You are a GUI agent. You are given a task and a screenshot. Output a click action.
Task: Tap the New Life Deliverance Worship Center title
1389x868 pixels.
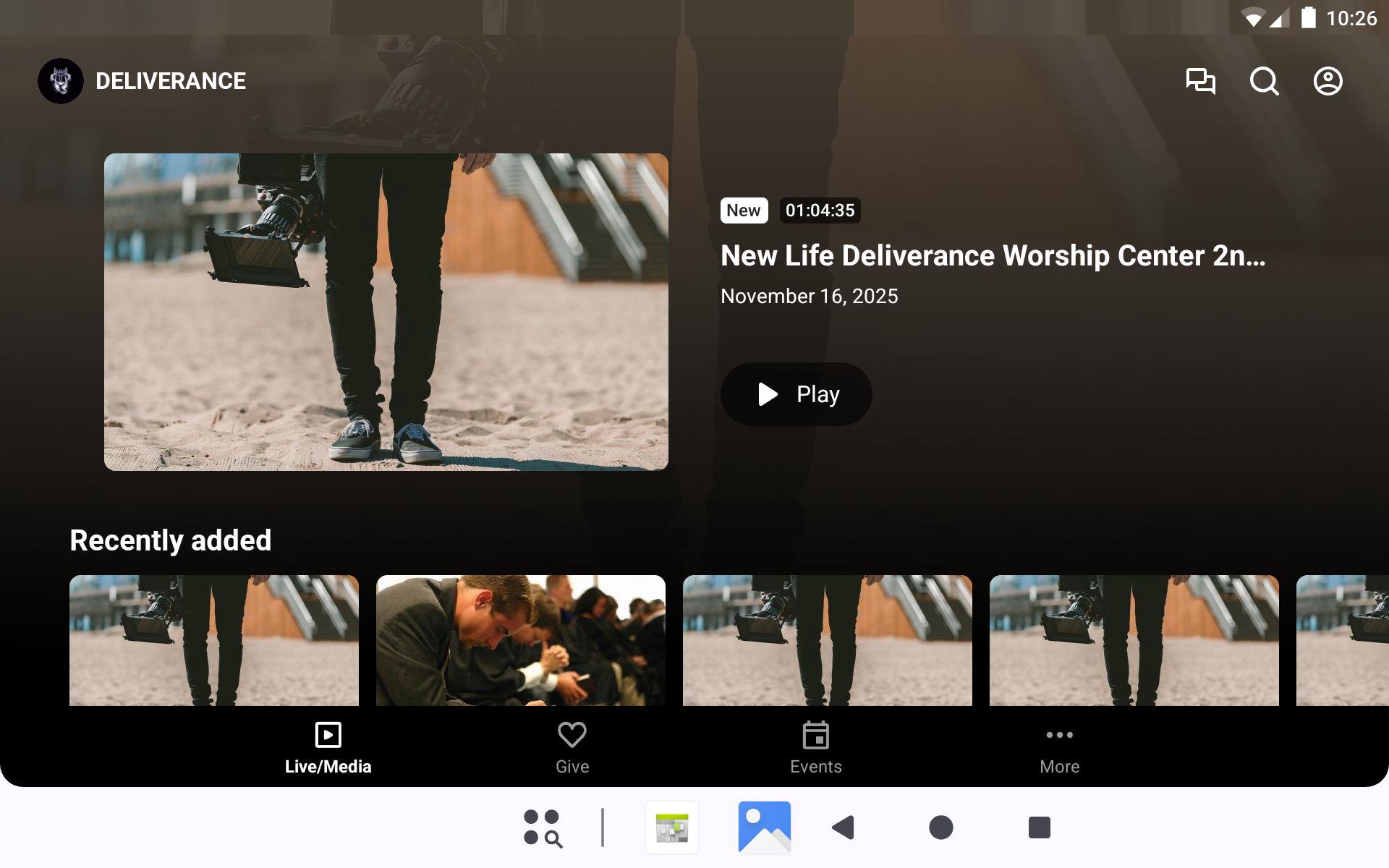[993, 256]
